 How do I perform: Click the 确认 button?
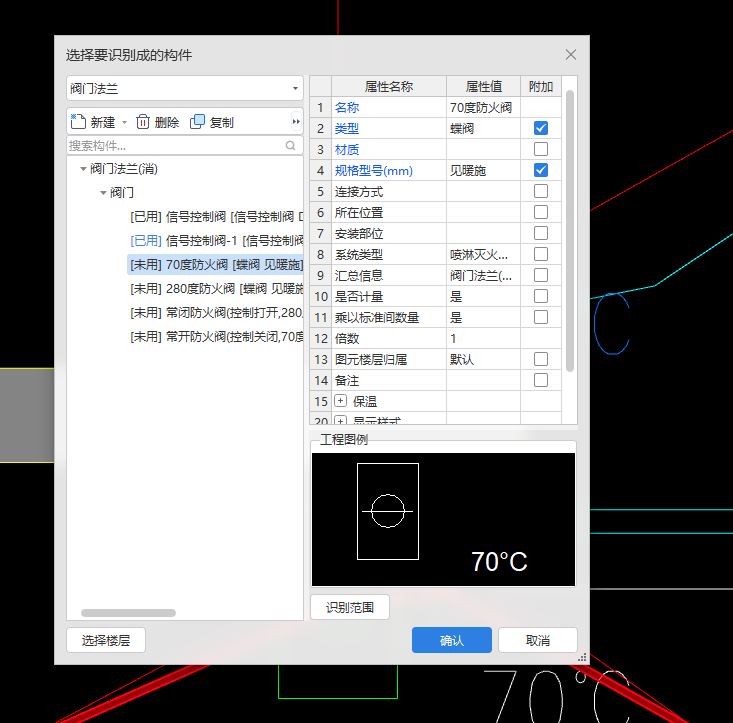click(452, 640)
